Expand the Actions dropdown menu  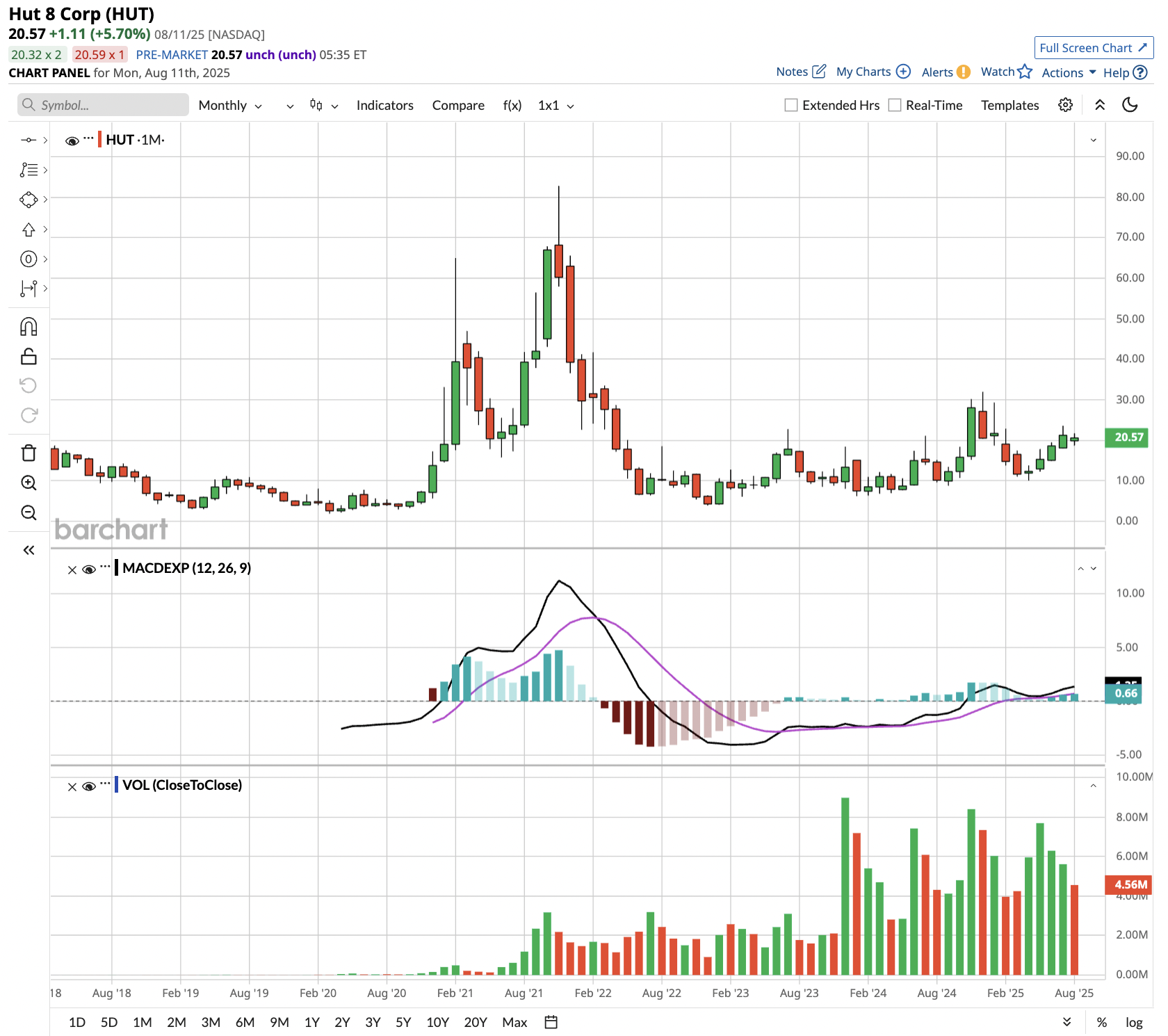click(1069, 72)
